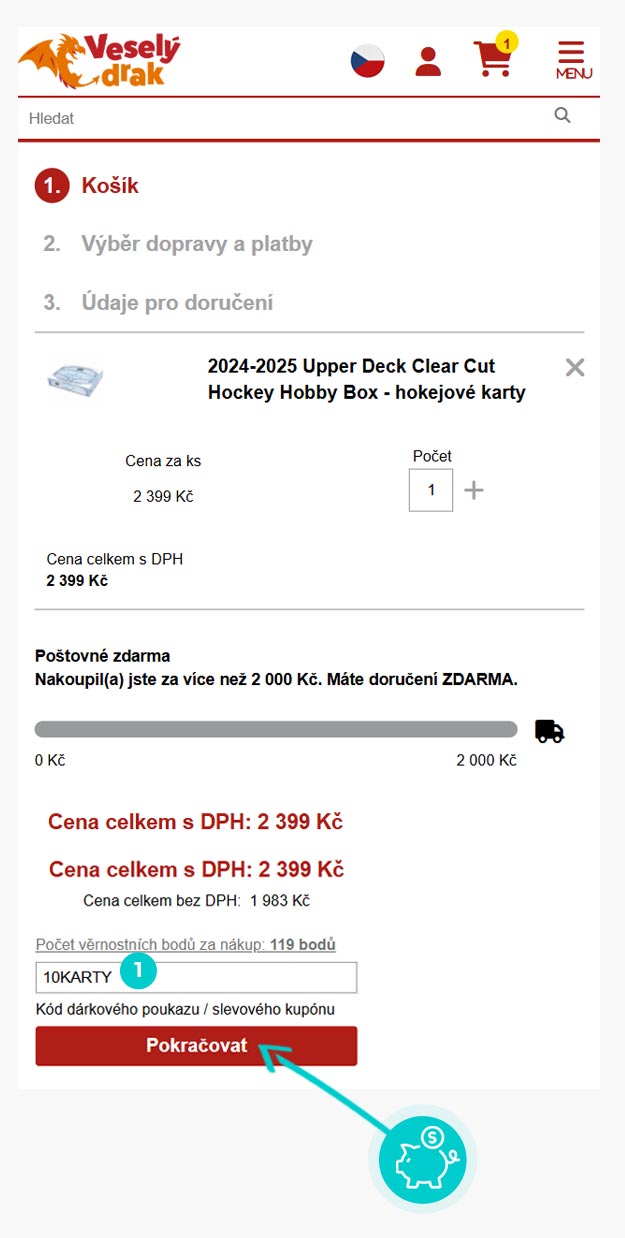The height and width of the screenshot is (1238, 625).
Task: Go to Výběr dopravy a platby step
Action: [196, 244]
